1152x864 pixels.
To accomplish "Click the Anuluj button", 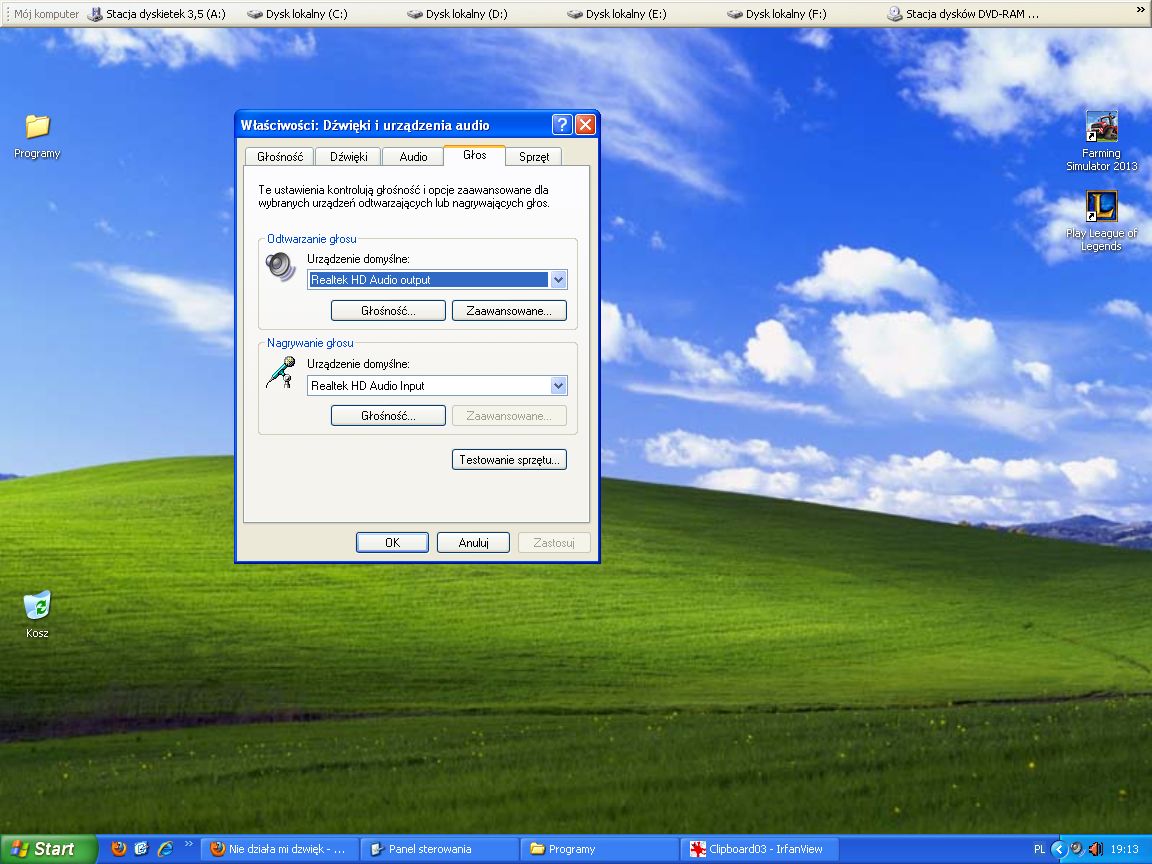I will pos(473,542).
